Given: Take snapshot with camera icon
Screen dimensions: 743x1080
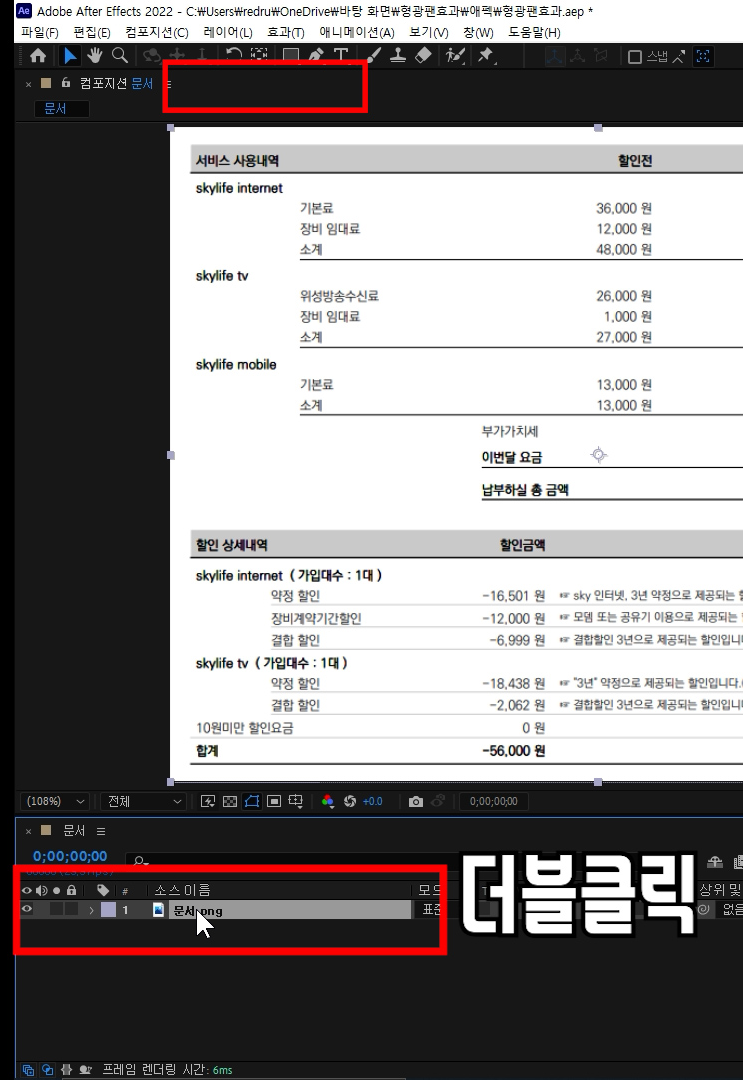Looking at the screenshot, I should point(416,801).
